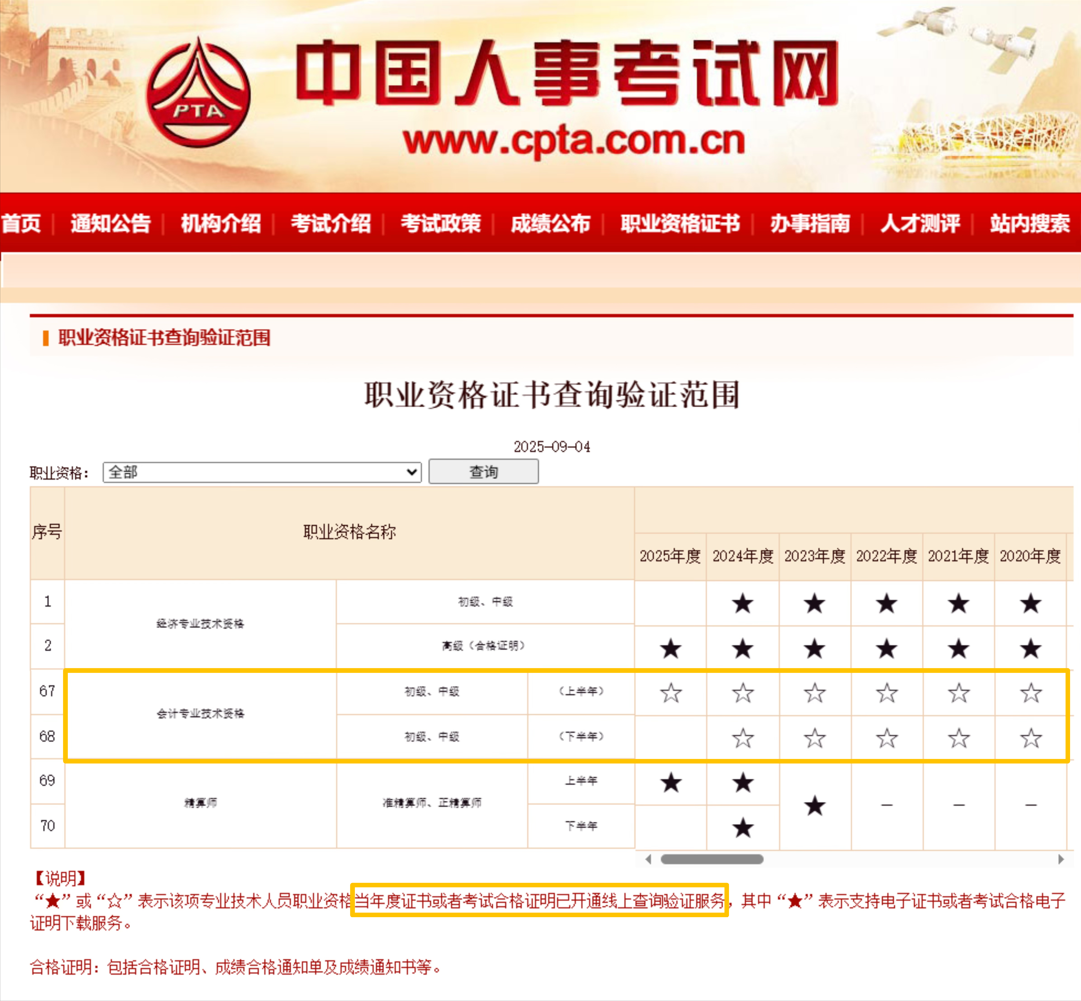Click the 2023年度 column header
The height and width of the screenshot is (1001, 1081).
pyautogui.click(x=813, y=555)
